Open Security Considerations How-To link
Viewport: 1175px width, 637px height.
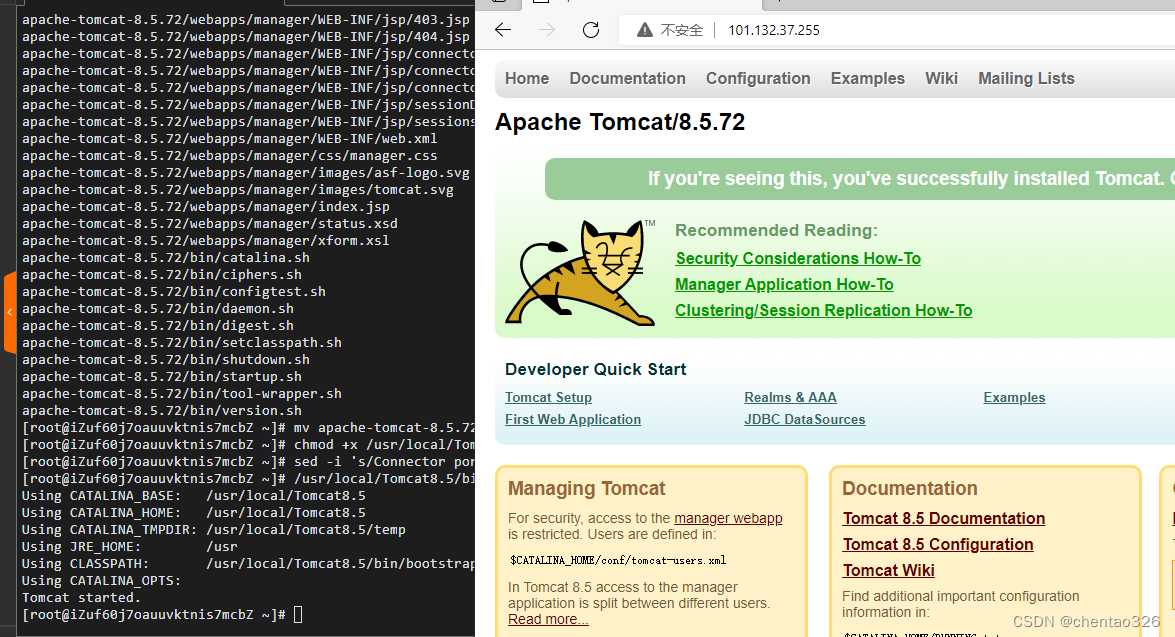[x=798, y=259]
